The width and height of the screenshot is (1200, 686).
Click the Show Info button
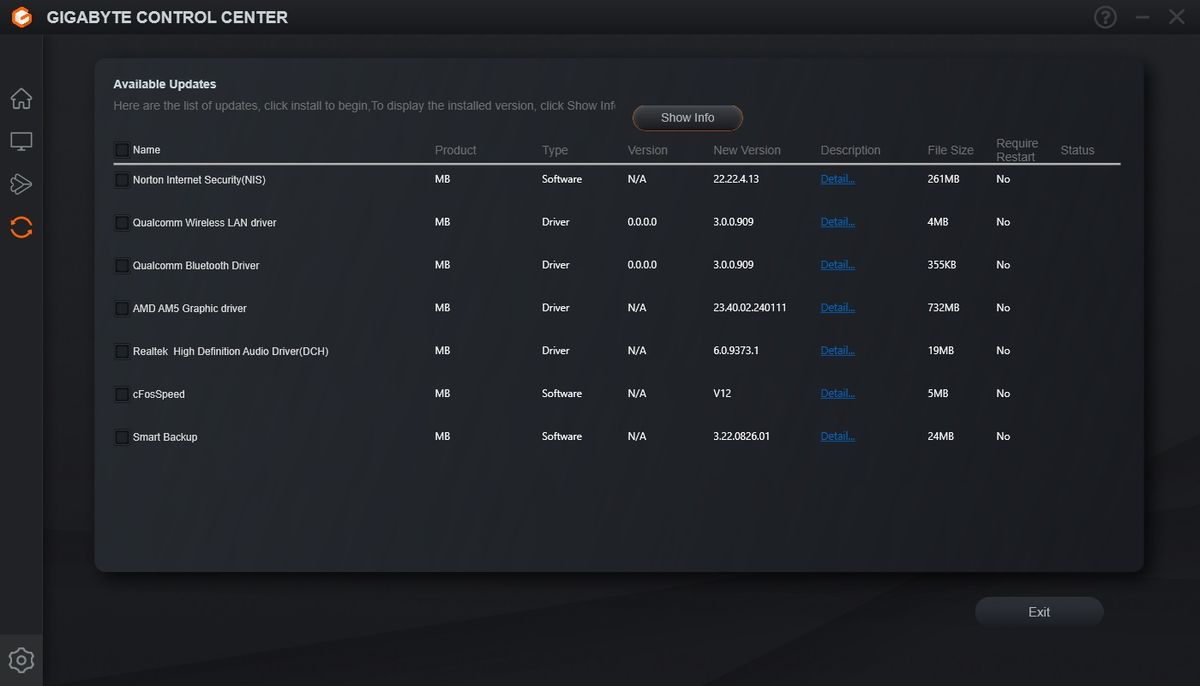[x=688, y=118]
